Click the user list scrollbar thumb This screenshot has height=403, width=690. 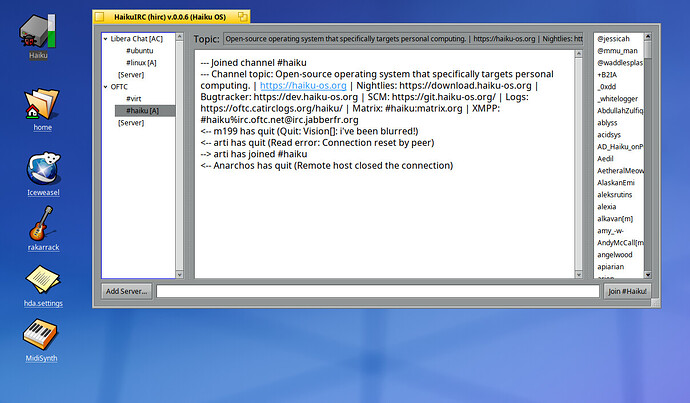[647, 49]
